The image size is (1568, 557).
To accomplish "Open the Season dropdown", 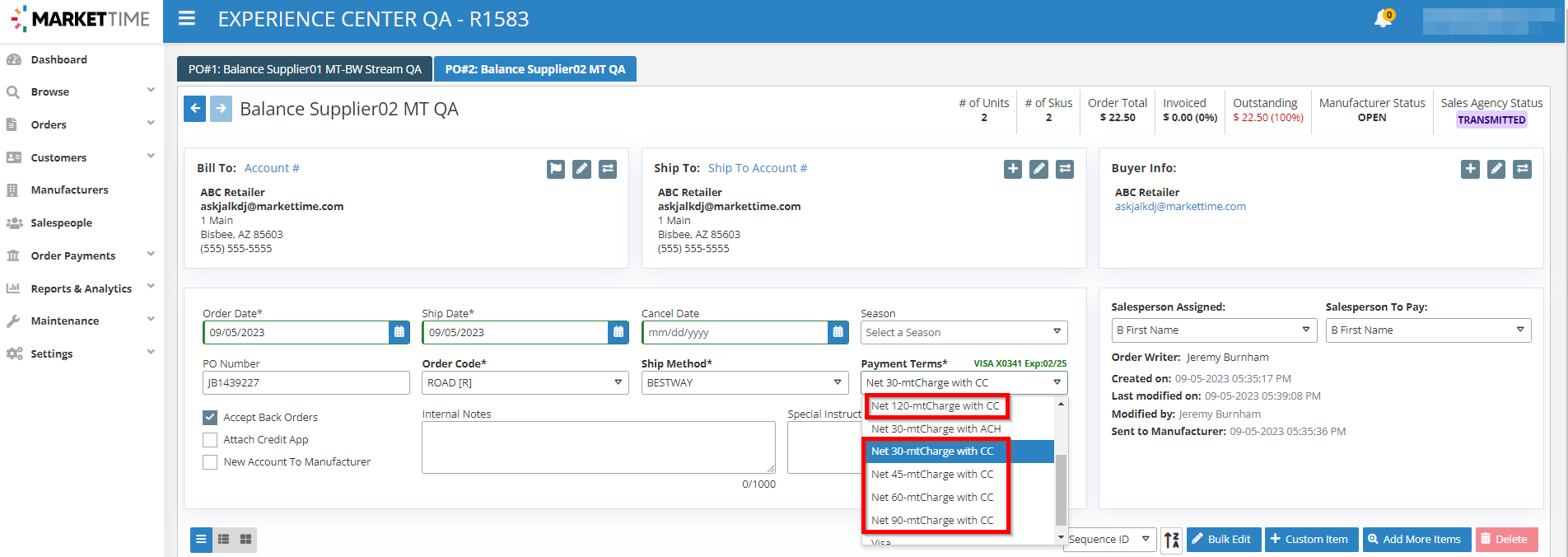I will [964, 332].
